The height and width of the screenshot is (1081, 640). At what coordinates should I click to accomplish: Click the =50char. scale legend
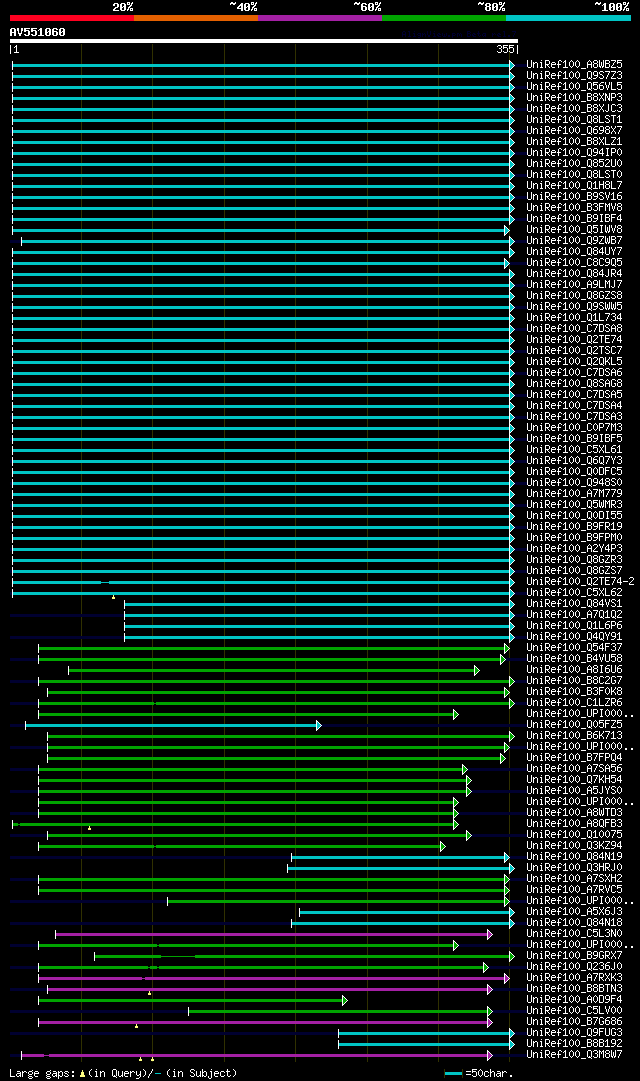(479, 1073)
